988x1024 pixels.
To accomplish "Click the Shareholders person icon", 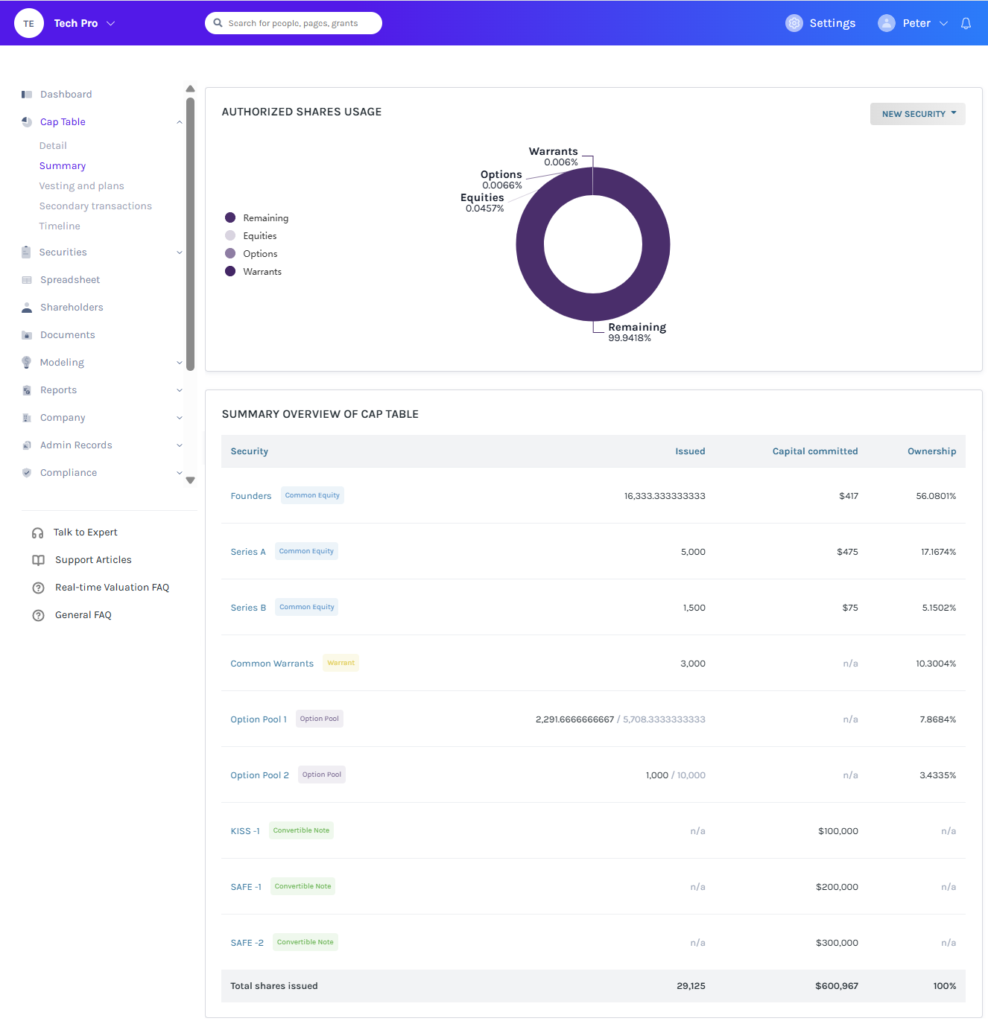I will (27, 308).
